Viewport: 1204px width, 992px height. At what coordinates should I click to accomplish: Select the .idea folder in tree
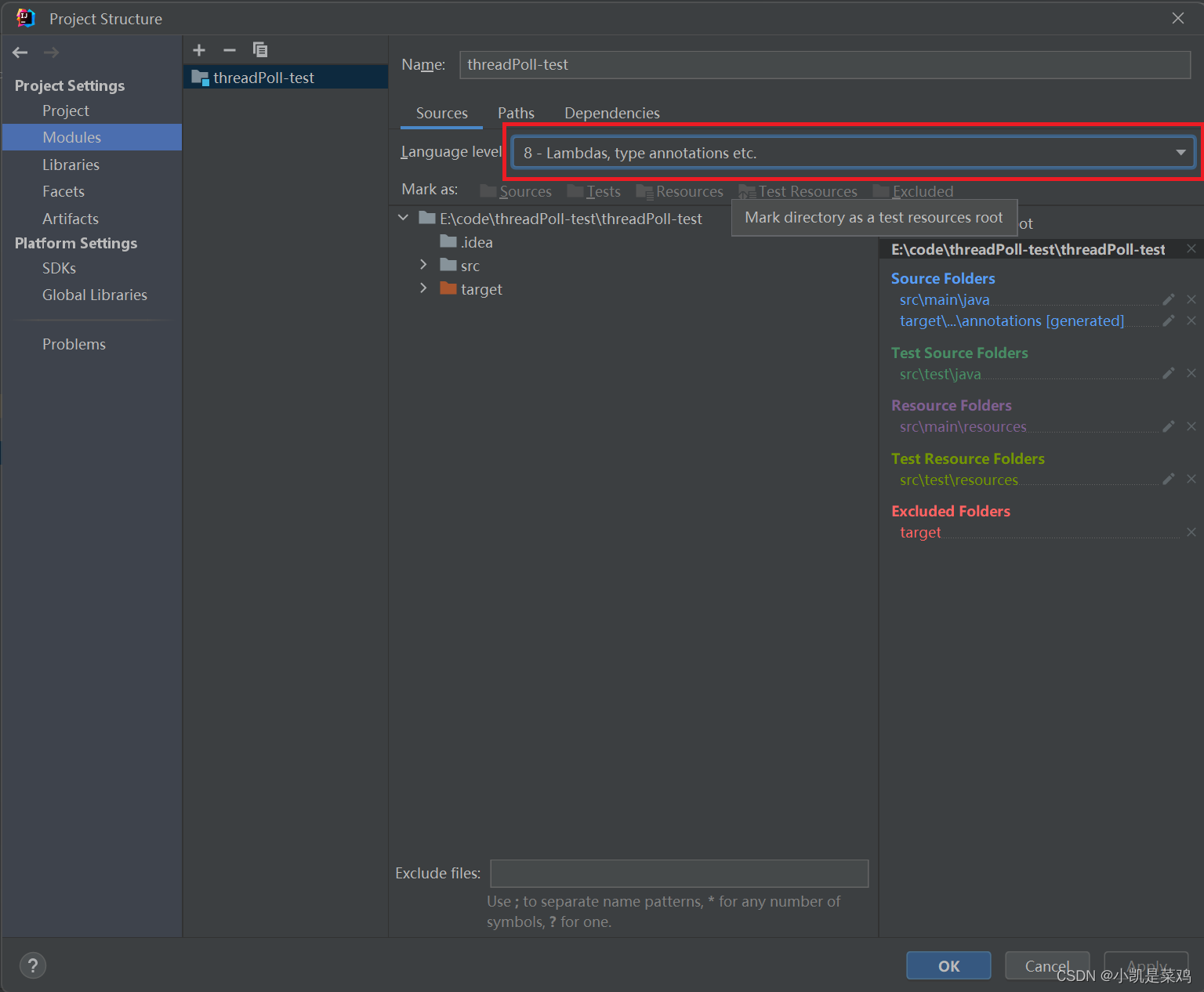pyautogui.click(x=466, y=242)
